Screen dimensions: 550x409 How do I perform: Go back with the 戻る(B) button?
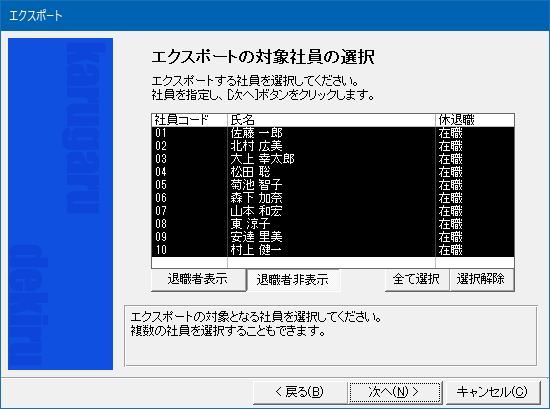(300, 392)
